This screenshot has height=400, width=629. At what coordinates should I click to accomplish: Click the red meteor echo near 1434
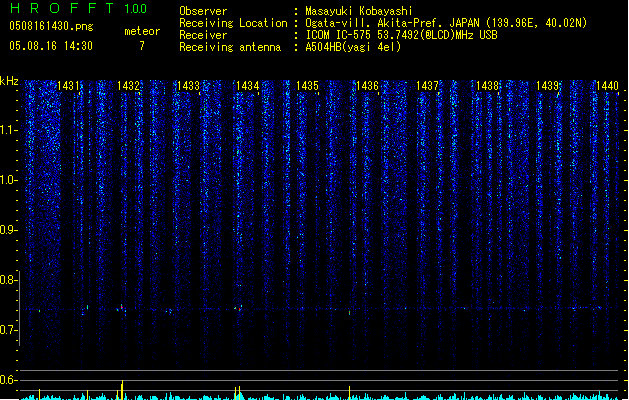[239, 309]
